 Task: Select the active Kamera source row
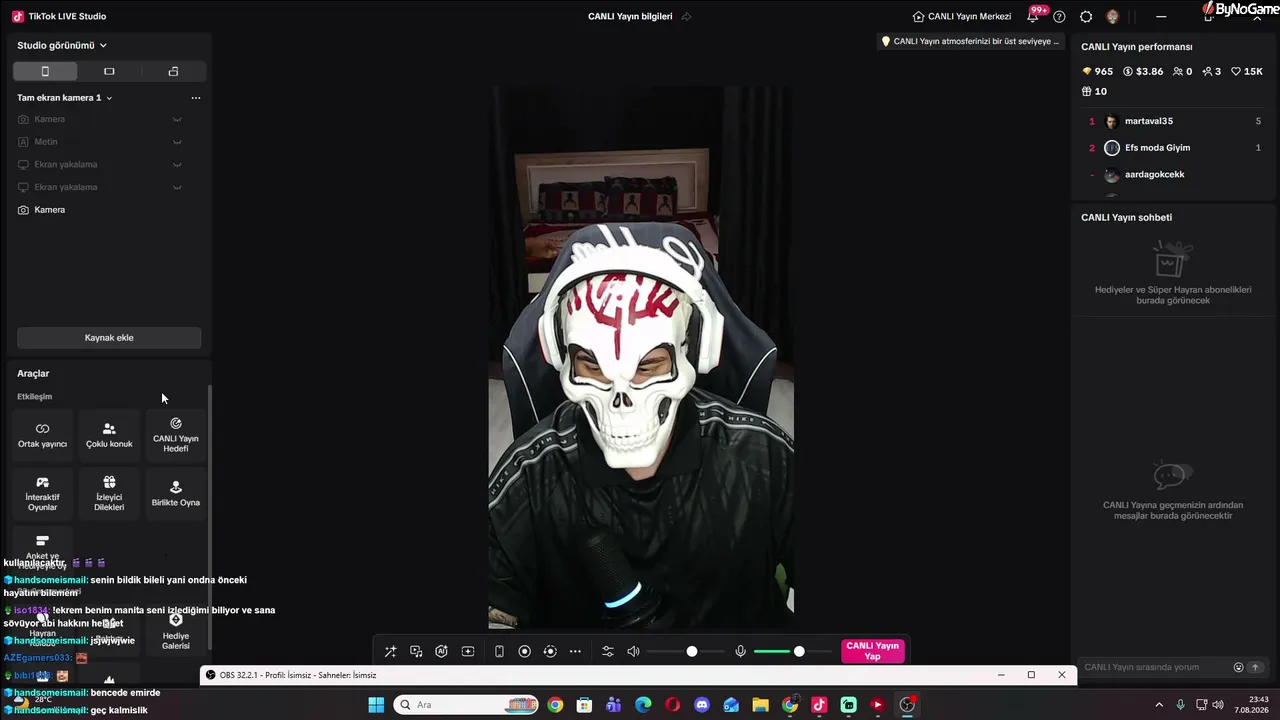(109, 210)
